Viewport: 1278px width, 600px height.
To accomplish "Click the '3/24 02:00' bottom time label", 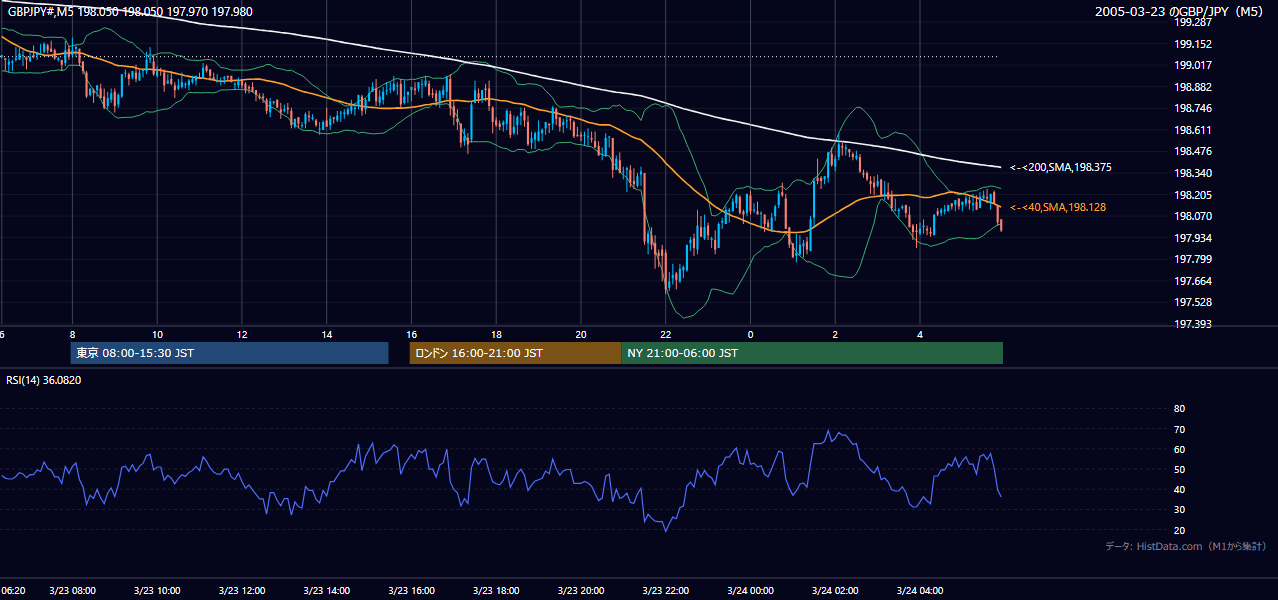I will (x=835, y=590).
